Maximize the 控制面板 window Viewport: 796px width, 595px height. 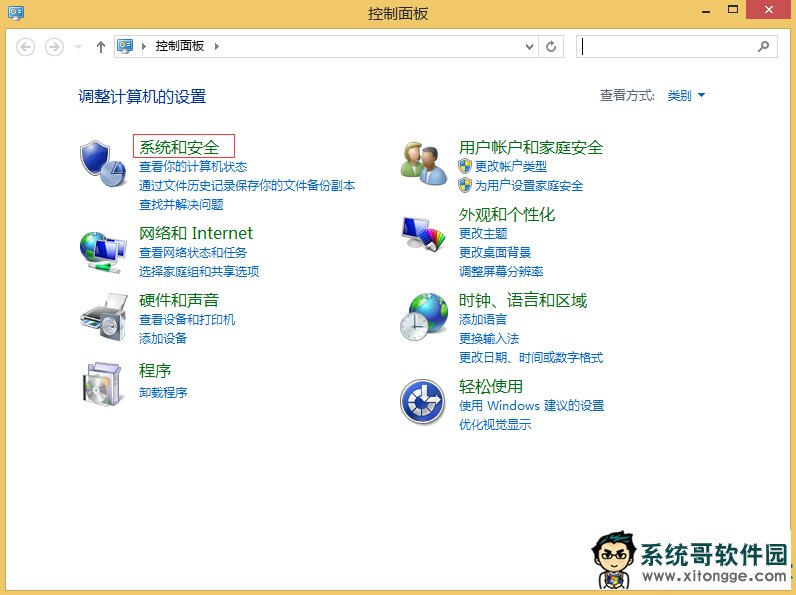pyautogui.click(x=733, y=10)
